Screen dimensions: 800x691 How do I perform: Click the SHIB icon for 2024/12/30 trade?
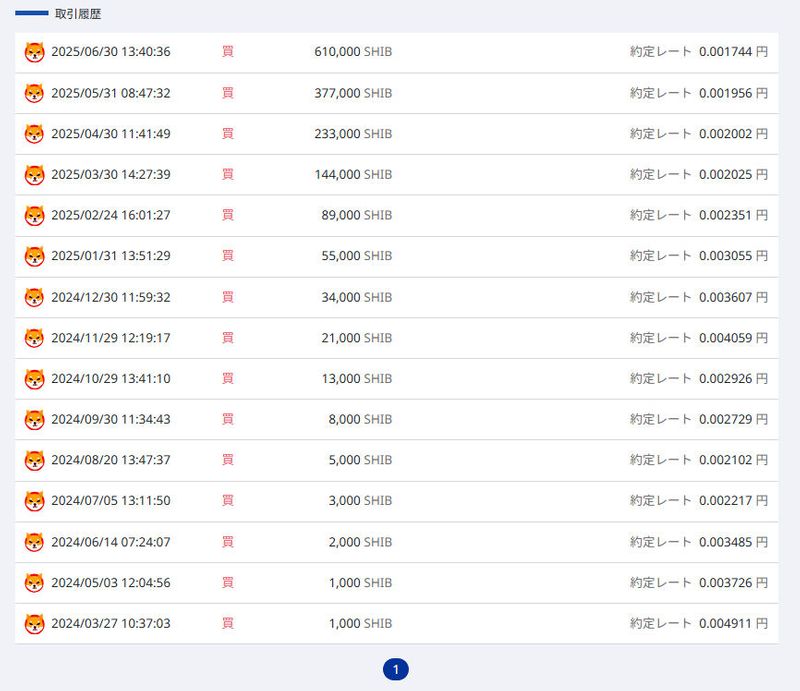35,297
